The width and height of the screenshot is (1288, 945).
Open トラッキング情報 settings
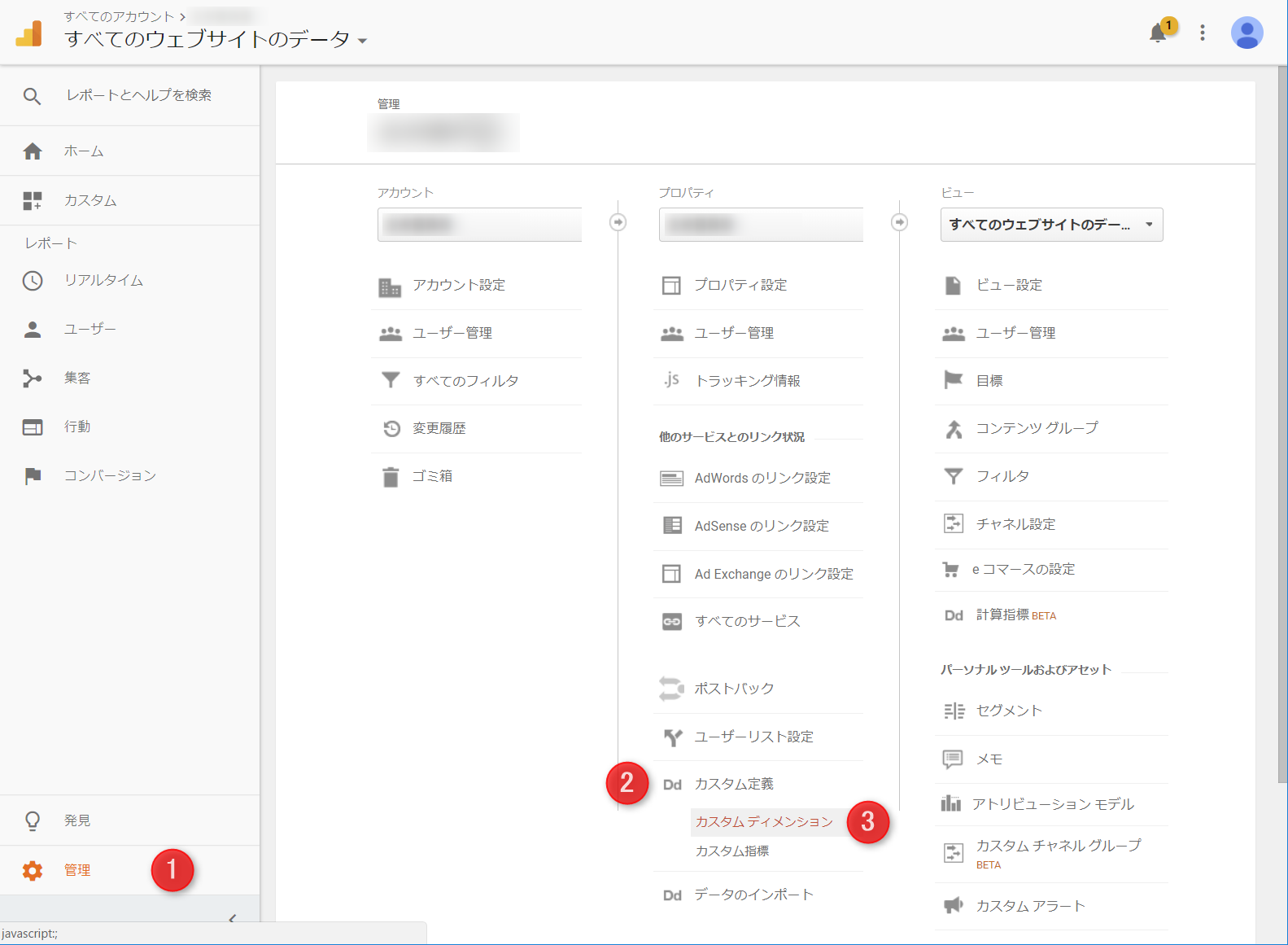pos(747,381)
